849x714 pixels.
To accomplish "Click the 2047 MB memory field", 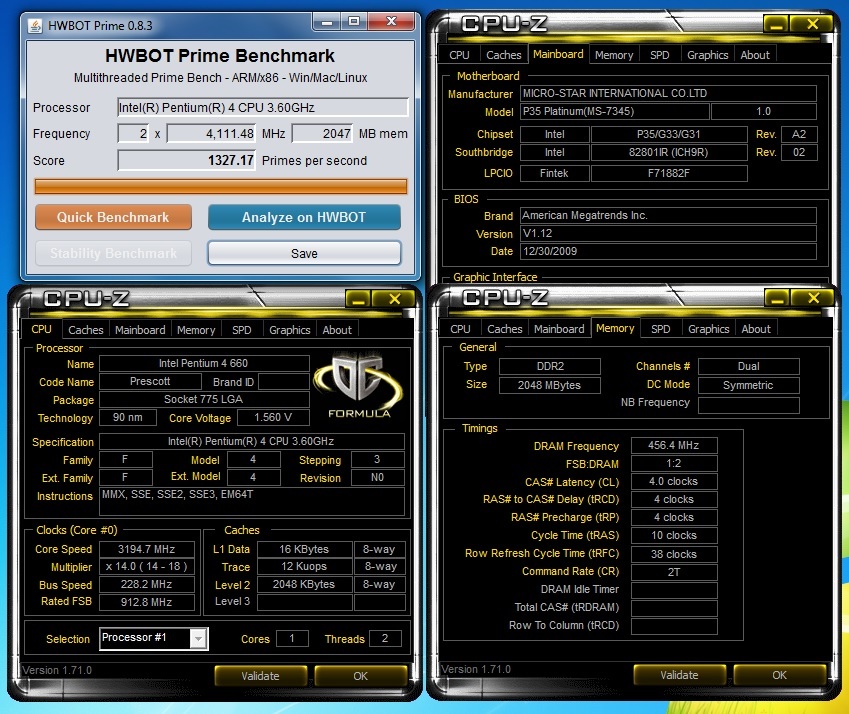I will (x=323, y=134).
